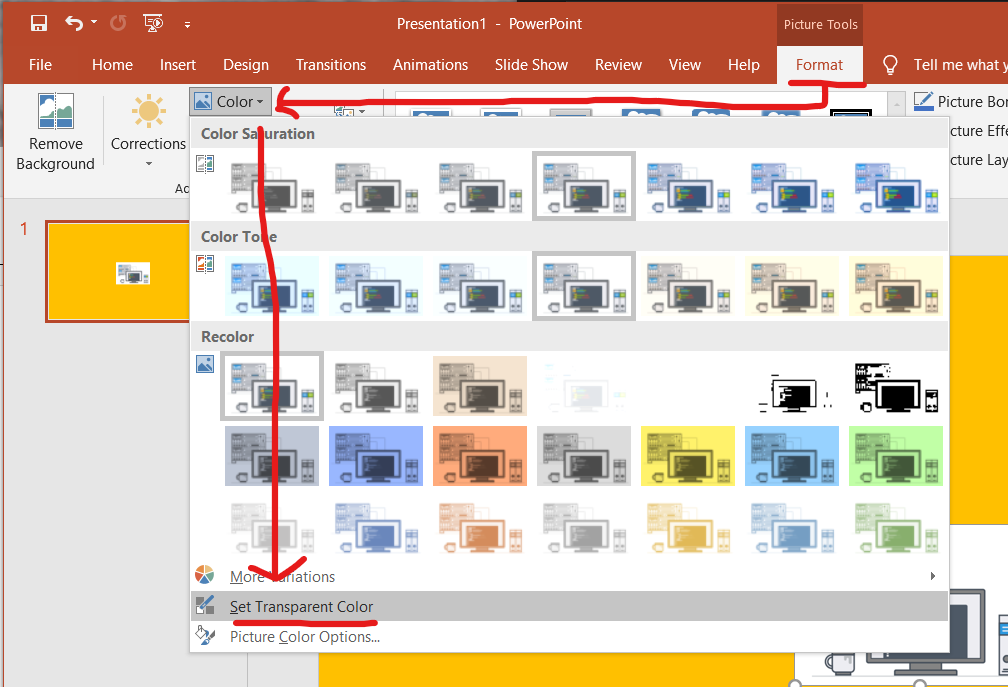Go to the Transitions tab
The width and height of the screenshot is (1008, 687).
coord(330,65)
